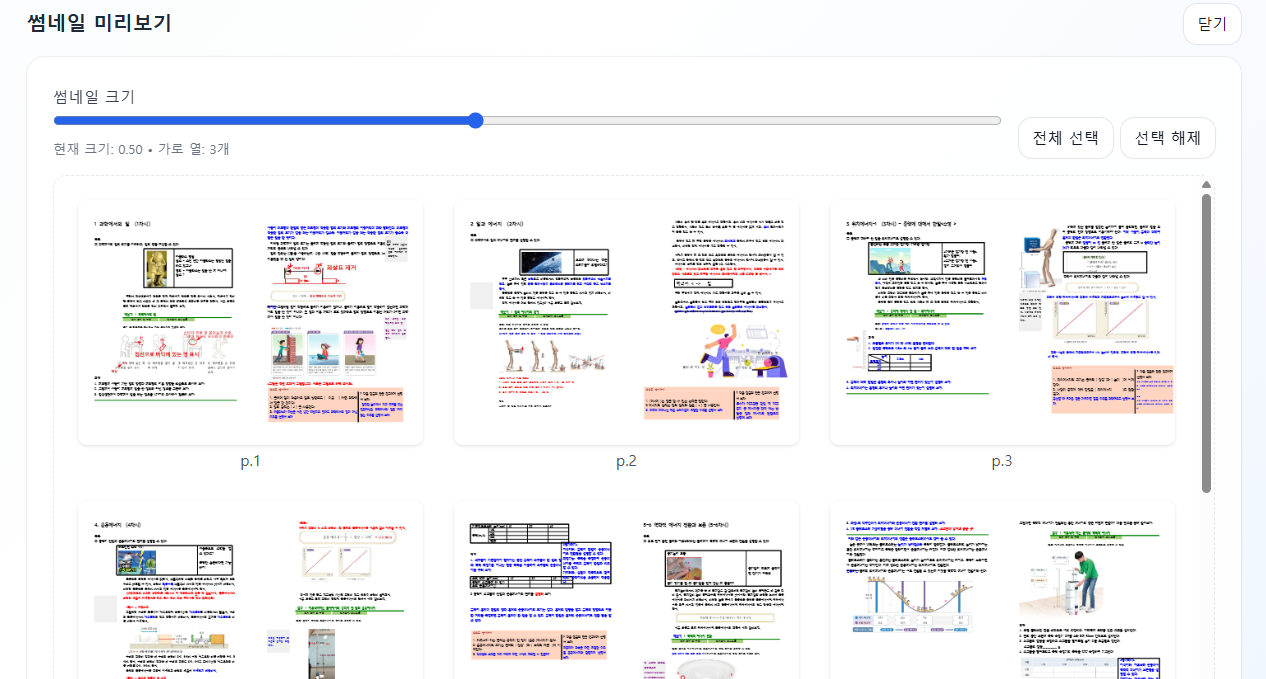Screen dimensions: 1266x679
Task: Click the 현재 크기: 0.50 status text
Action: click(98, 149)
